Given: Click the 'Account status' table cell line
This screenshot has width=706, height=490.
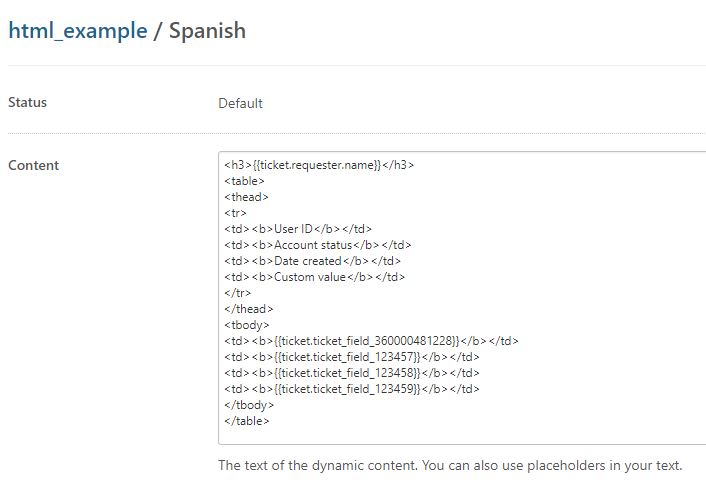Looking at the screenshot, I should (317, 245).
